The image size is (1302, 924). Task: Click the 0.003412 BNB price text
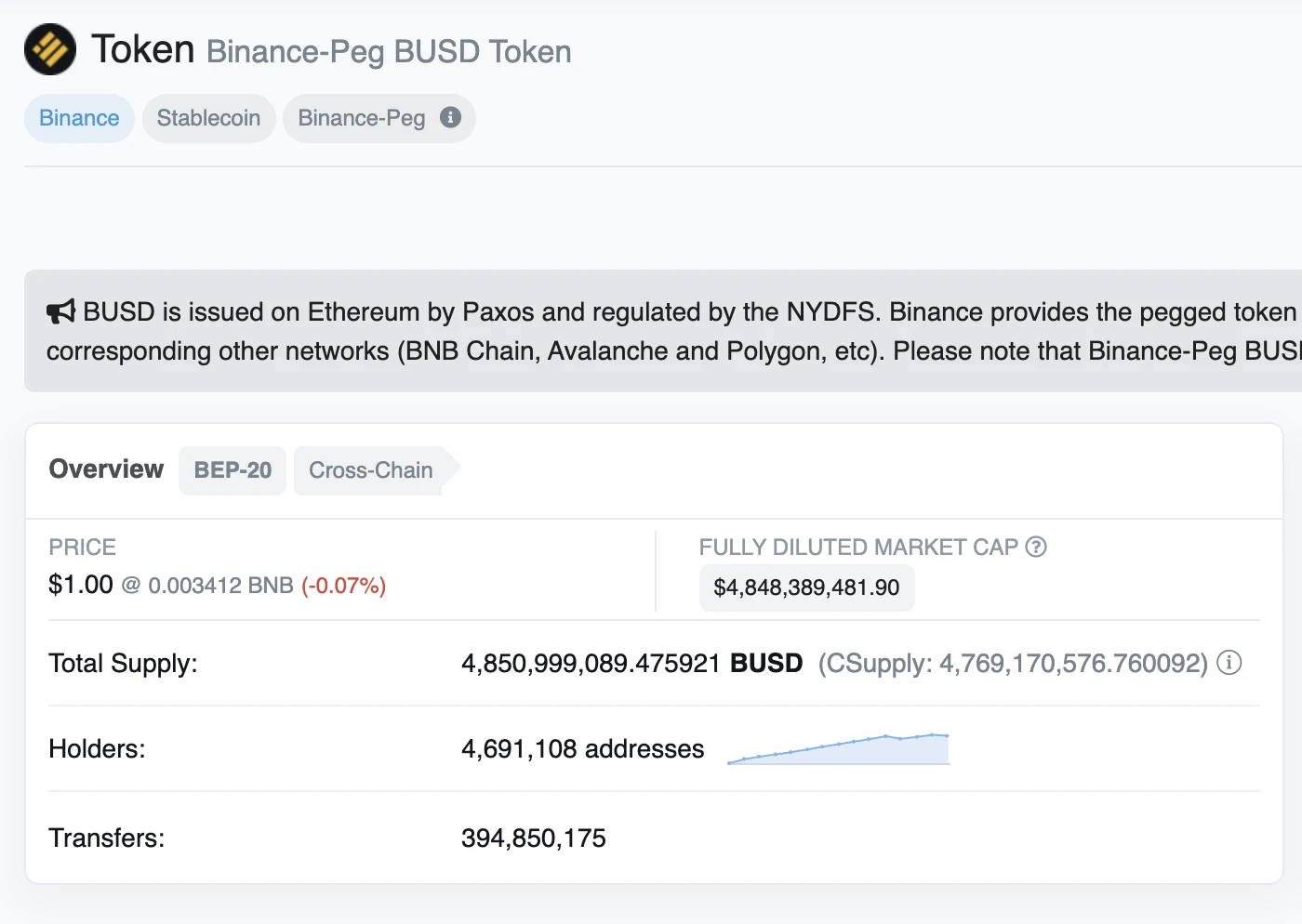click(x=220, y=586)
